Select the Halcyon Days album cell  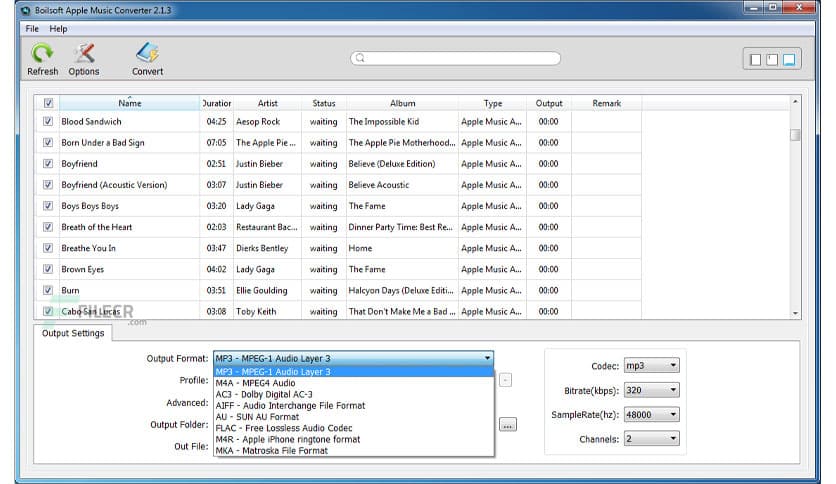pos(401,291)
